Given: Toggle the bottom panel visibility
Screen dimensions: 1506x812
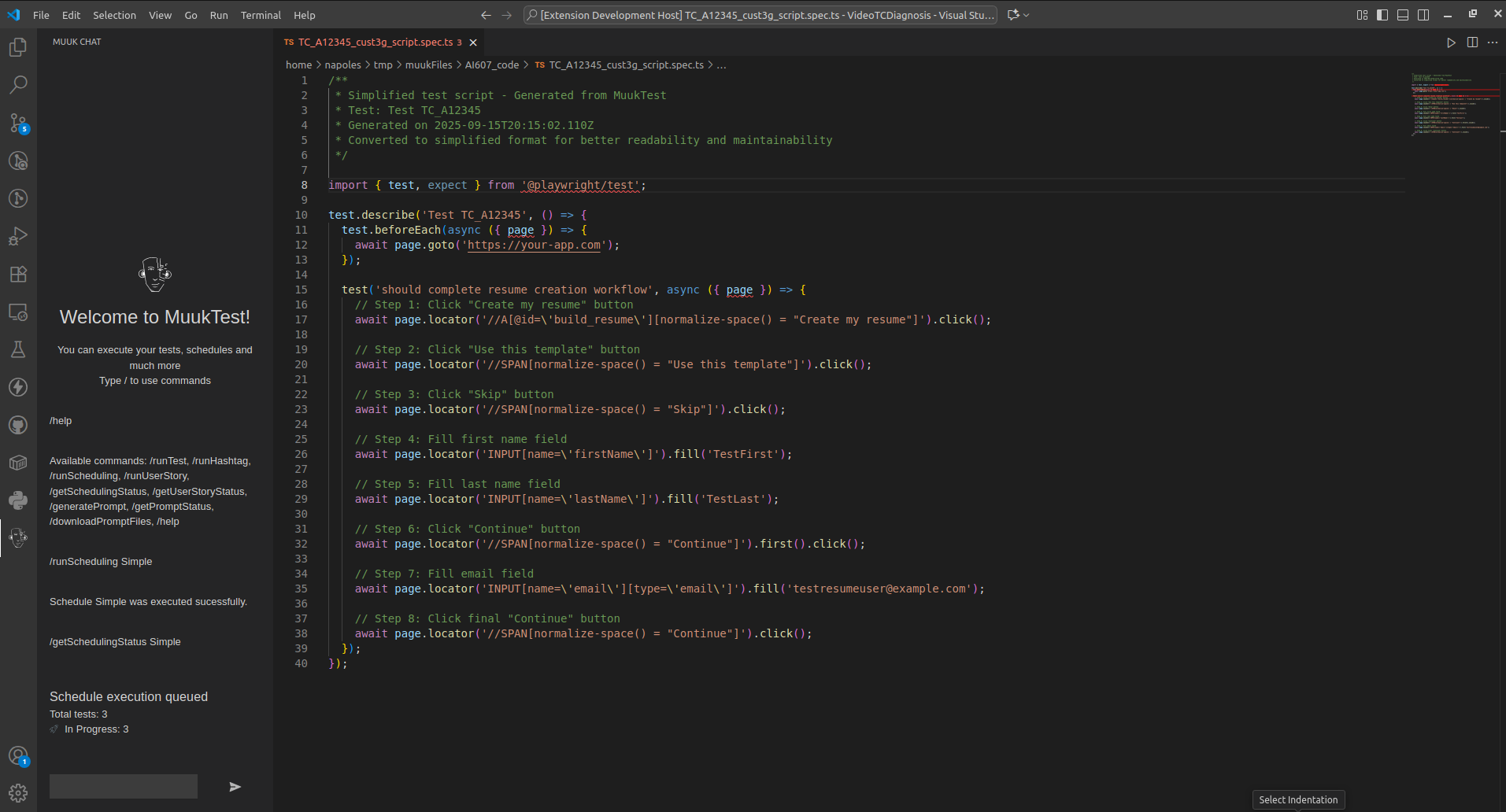Looking at the screenshot, I should (x=1403, y=15).
